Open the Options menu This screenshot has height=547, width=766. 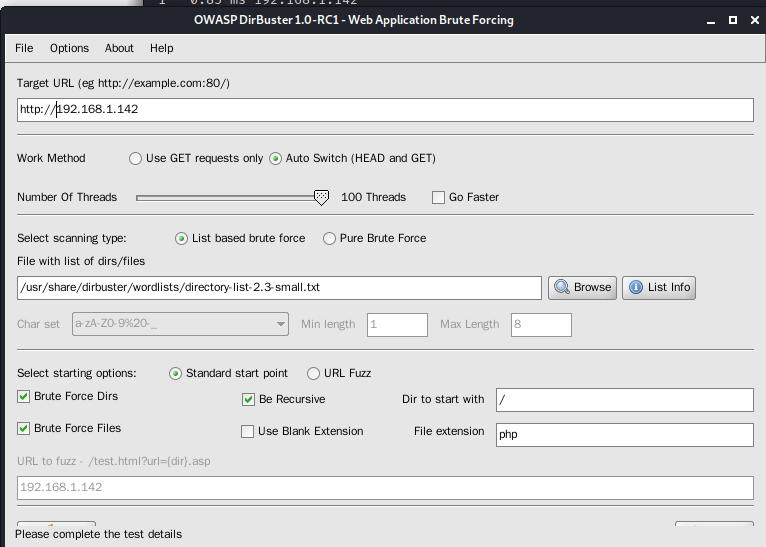pyautogui.click(x=69, y=48)
